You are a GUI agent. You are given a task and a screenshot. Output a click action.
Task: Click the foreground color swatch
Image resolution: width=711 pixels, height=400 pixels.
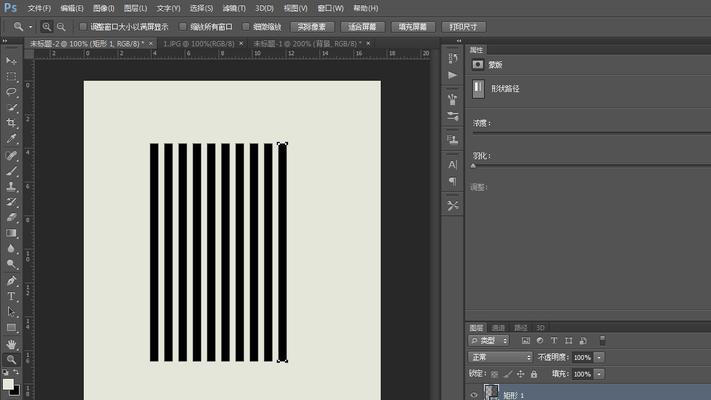pyautogui.click(x=8, y=384)
